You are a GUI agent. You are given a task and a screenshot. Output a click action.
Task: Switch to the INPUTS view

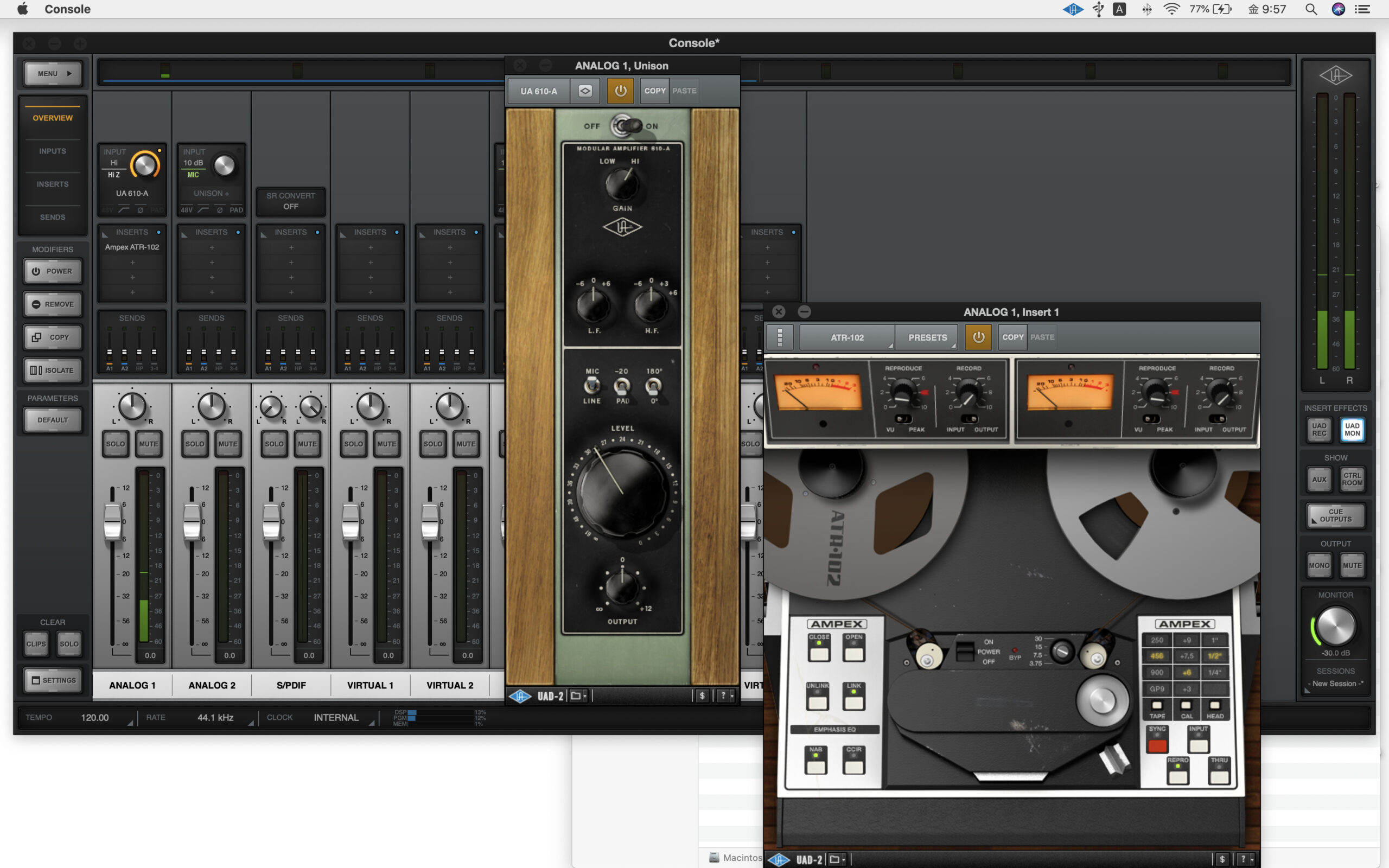[x=53, y=151]
